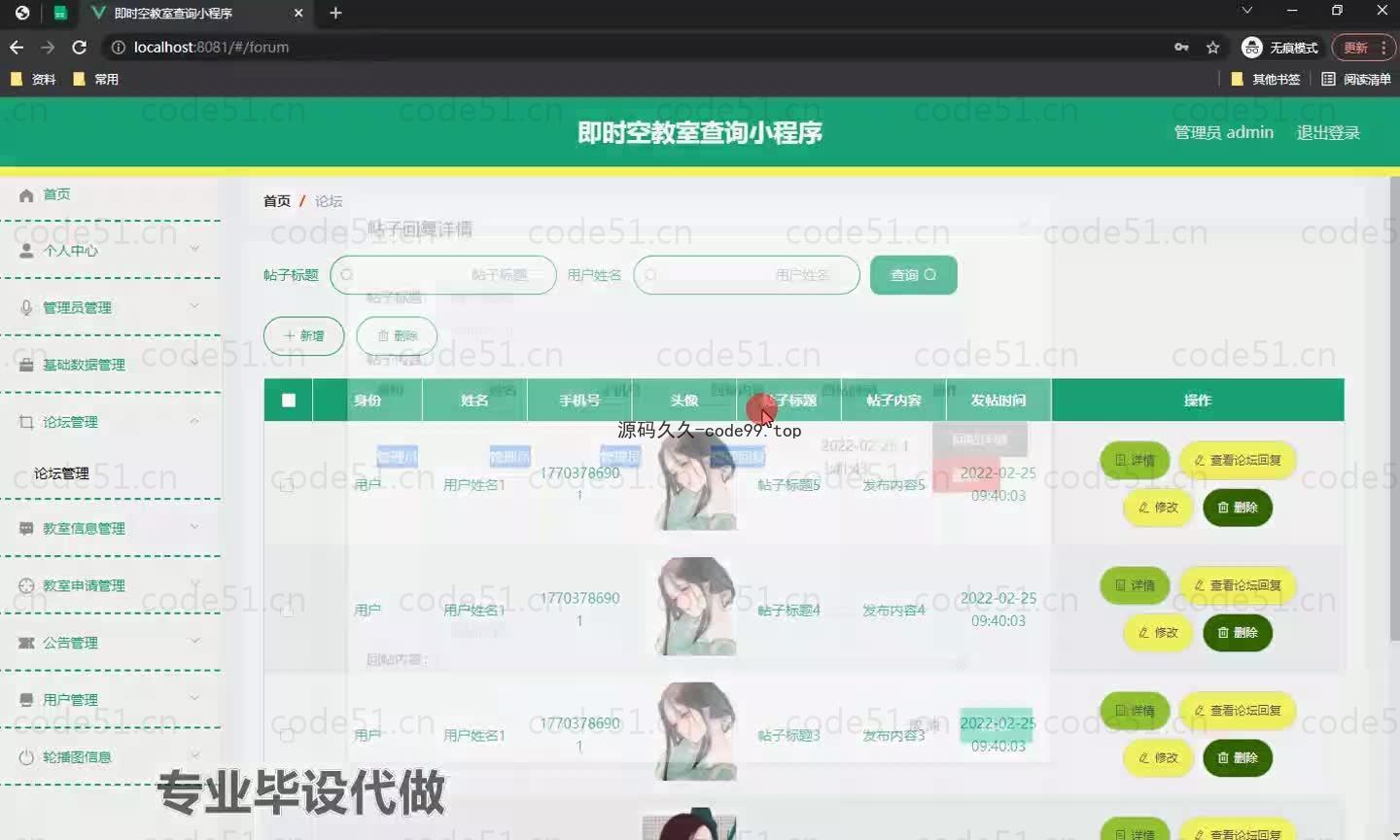This screenshot has width=1400, height=840.
Task: Click the 发帖时间 column header
Action: click(x=998, y=400)
